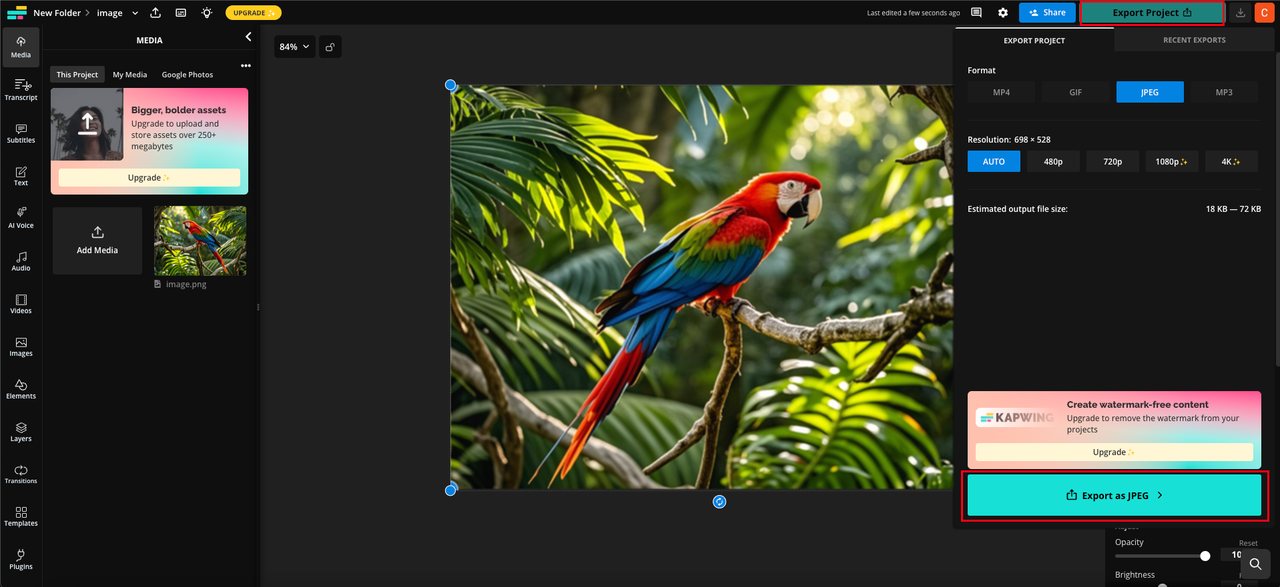Screen dimensions: 1280x587
Task: Switch to the Export Project tab
Action: point(1034,40)
